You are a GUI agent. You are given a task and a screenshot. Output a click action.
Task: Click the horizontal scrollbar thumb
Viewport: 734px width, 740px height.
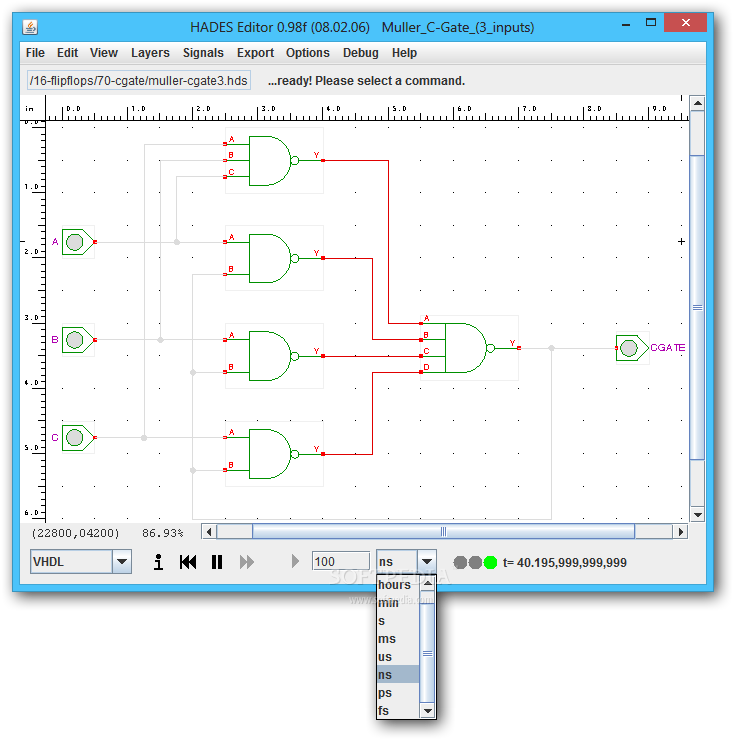coord(443,532)
